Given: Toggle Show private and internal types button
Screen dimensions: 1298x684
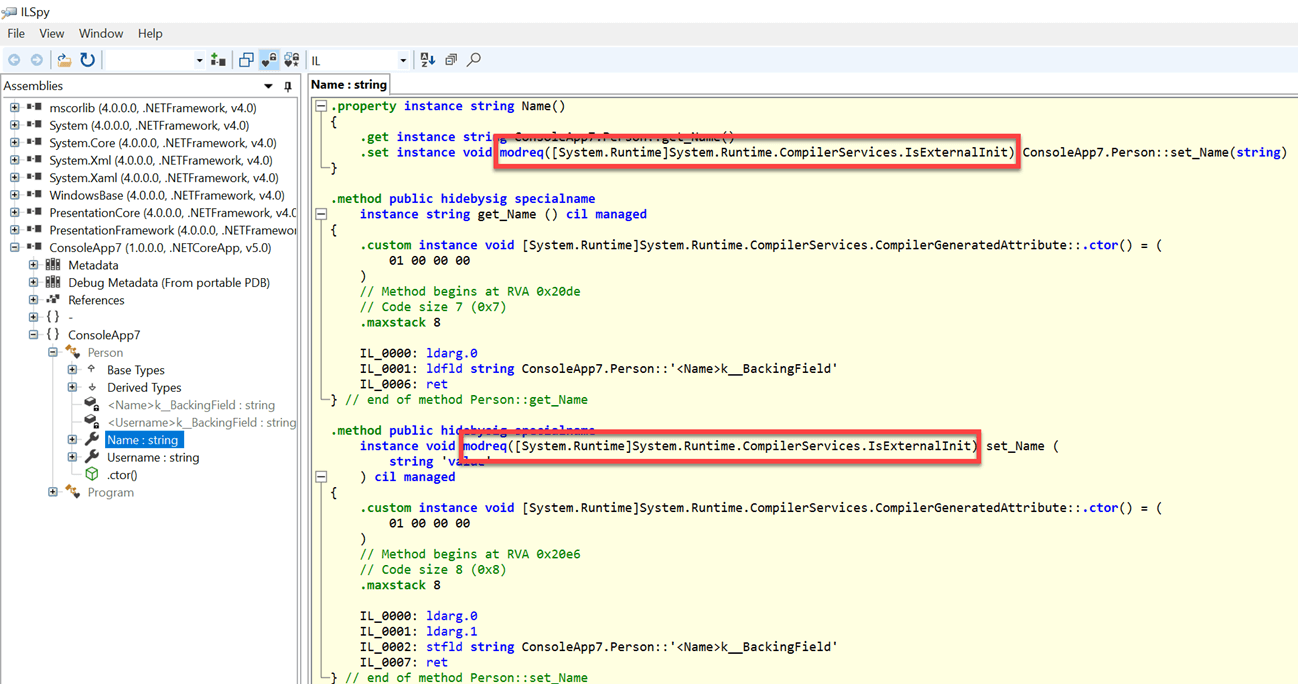Looking at the screenshot, I should coord(269,60).
